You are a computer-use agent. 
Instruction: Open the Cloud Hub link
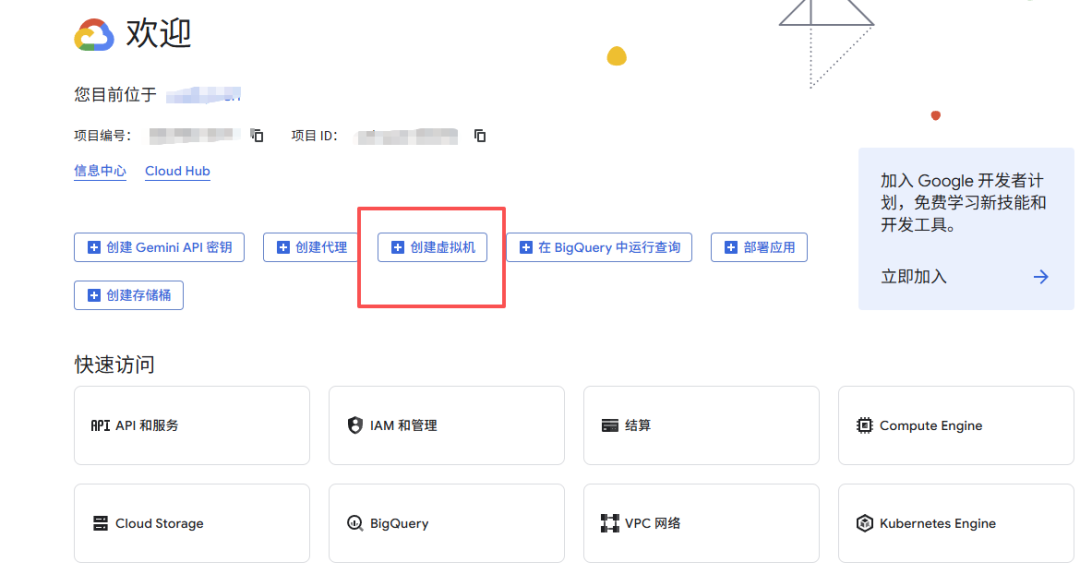[177, 171]
